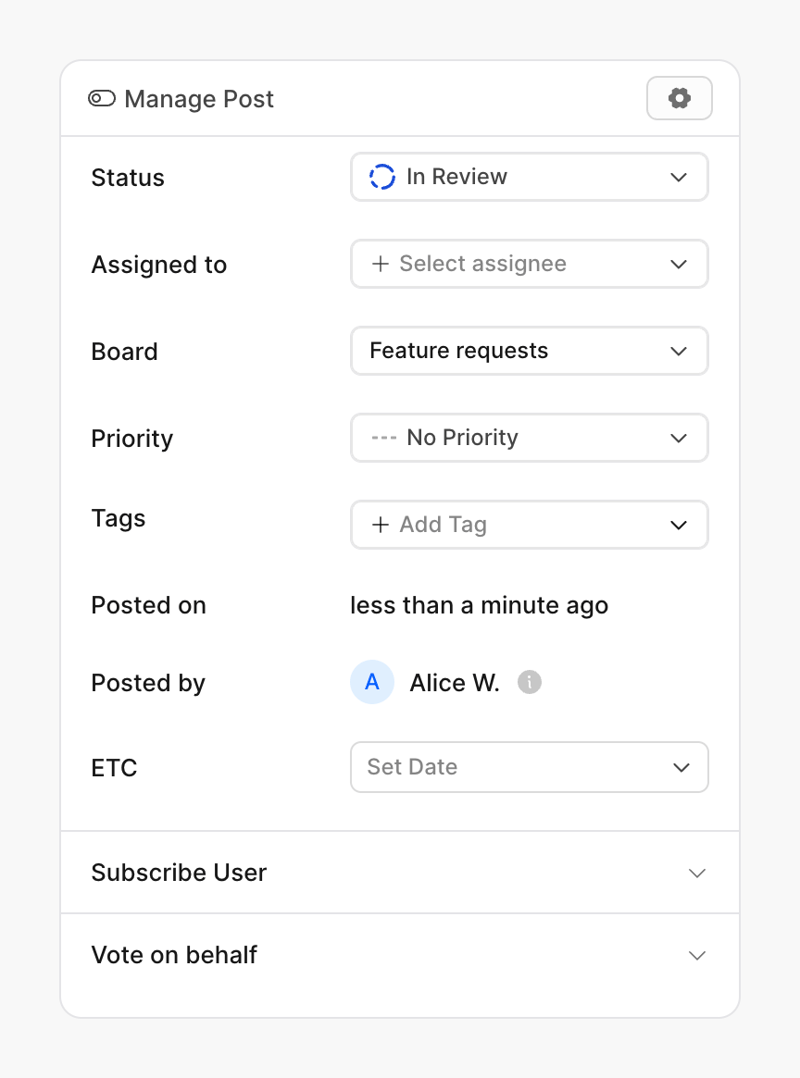Click Alice W.'s avatar badge
800x1078 pixels.
point(372,682)
